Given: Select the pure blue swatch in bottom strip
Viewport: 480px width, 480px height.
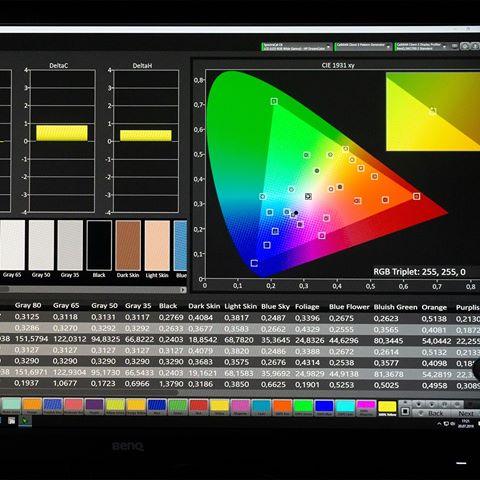Looking at the screenshot, I should tap(324, 406).
